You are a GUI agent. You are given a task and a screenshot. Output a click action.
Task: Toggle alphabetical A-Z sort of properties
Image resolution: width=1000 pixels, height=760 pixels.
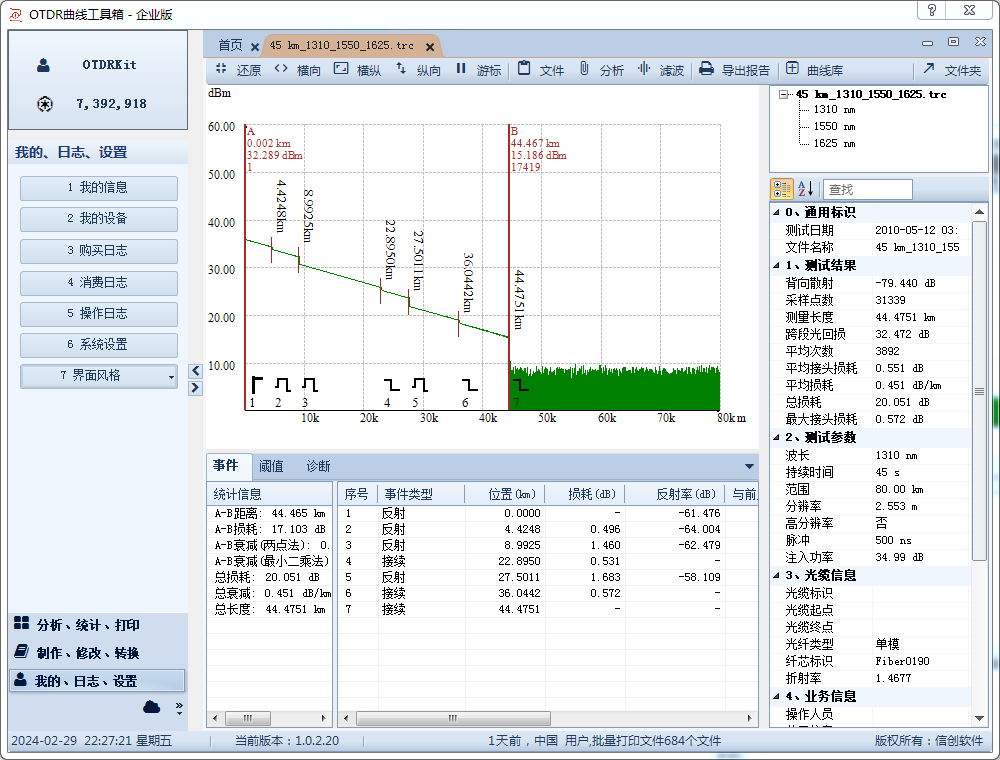tap(806, 190)
